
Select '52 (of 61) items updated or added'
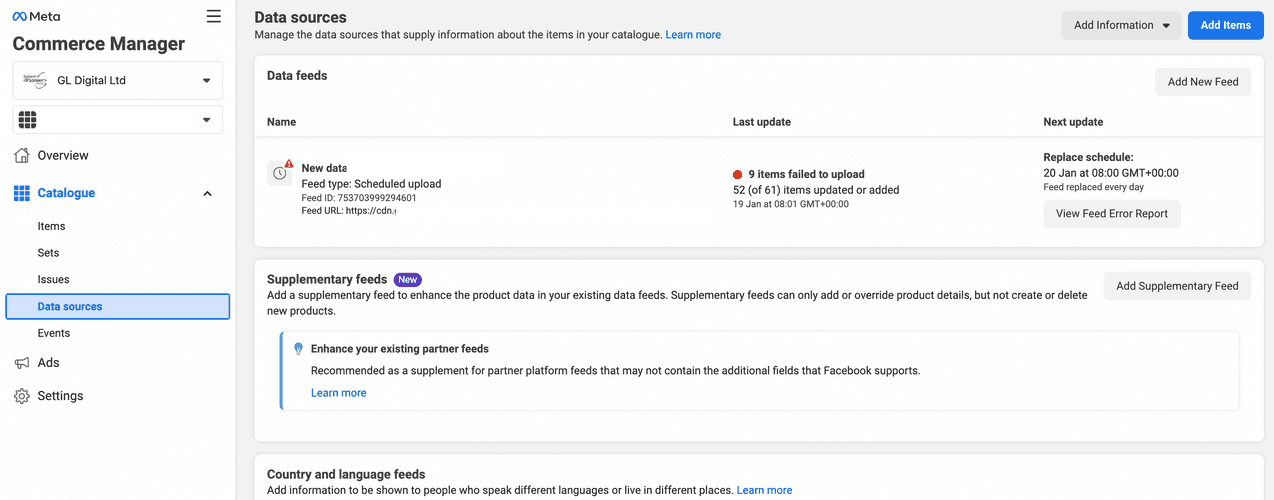click(816, 190)
